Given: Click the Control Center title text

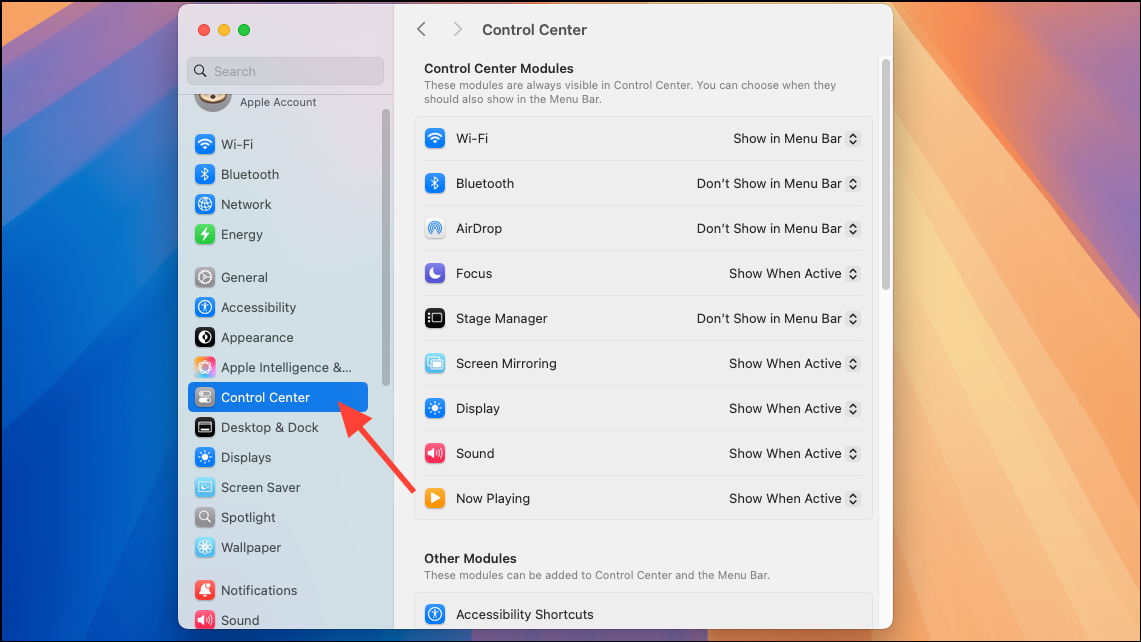Looking at the screenshot, I should pyautogui.click(x=534, y=30).
